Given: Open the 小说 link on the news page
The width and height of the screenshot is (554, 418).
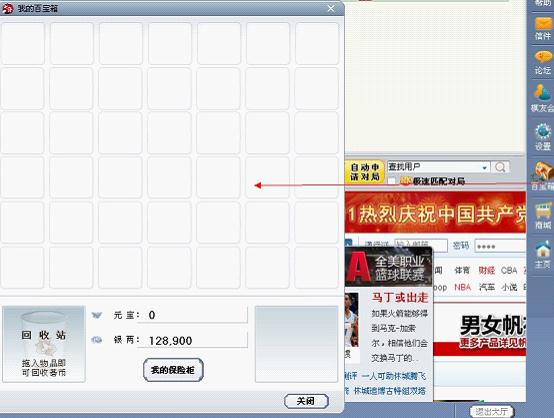Looking at the screenshot, I should (x=509, y=287).
